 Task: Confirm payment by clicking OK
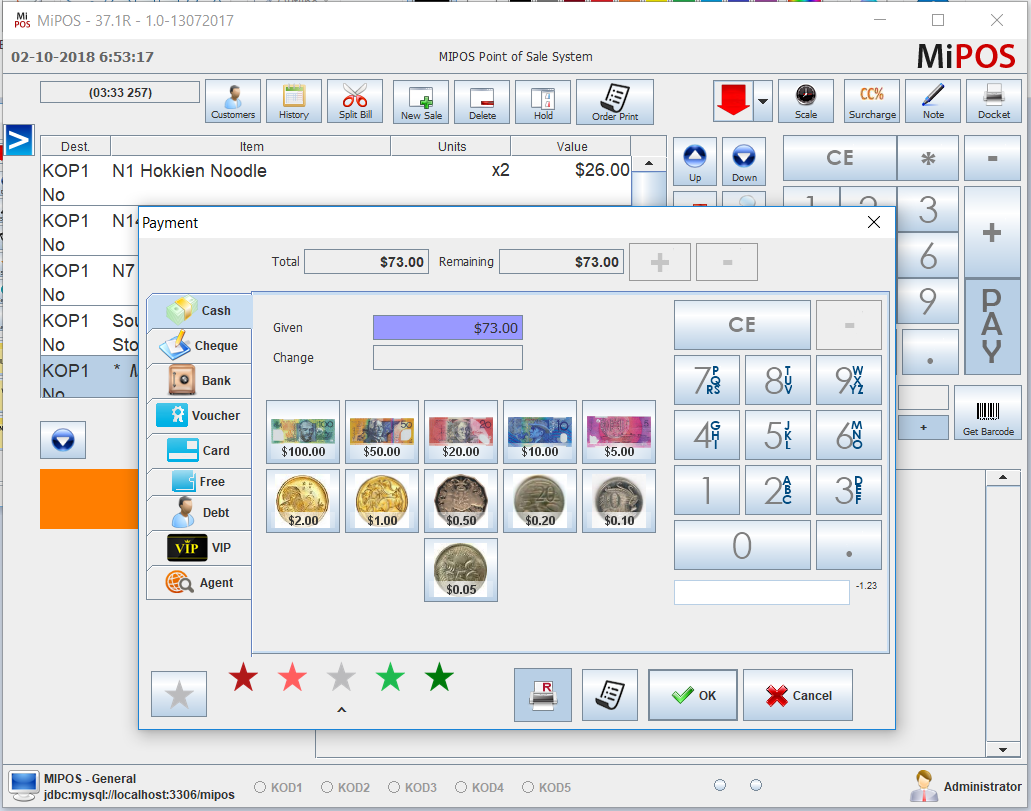click(692, 694)
